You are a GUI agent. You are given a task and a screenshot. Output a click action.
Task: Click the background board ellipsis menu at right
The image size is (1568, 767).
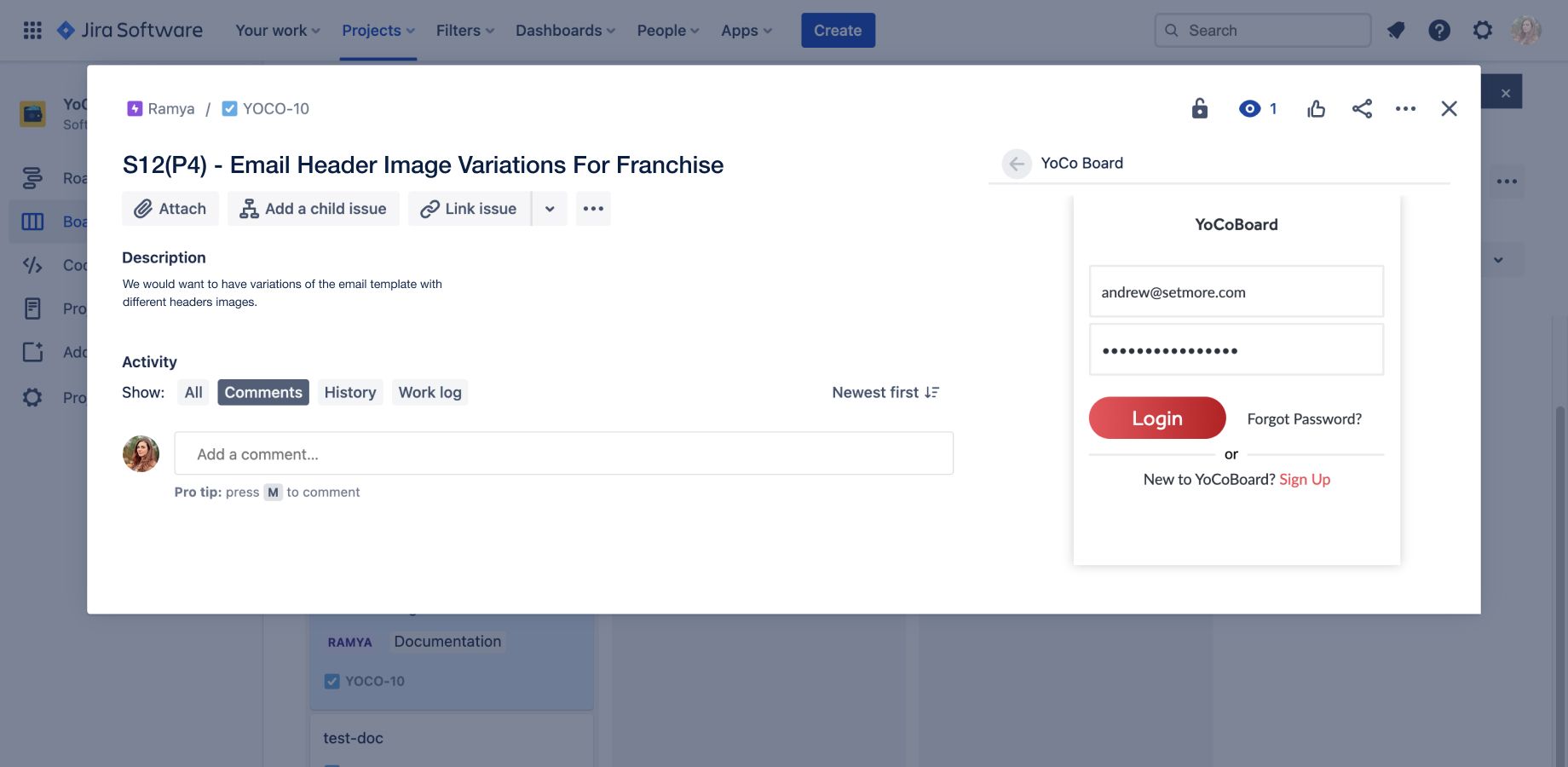pyautogui.click(x=1507, y=182)
